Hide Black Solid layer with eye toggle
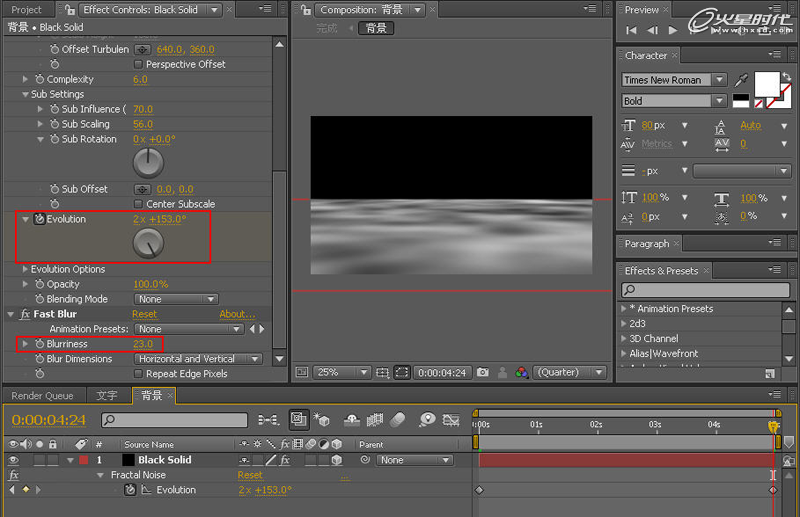The height and width of the screenshot is (517, 800). click(13, 460)
